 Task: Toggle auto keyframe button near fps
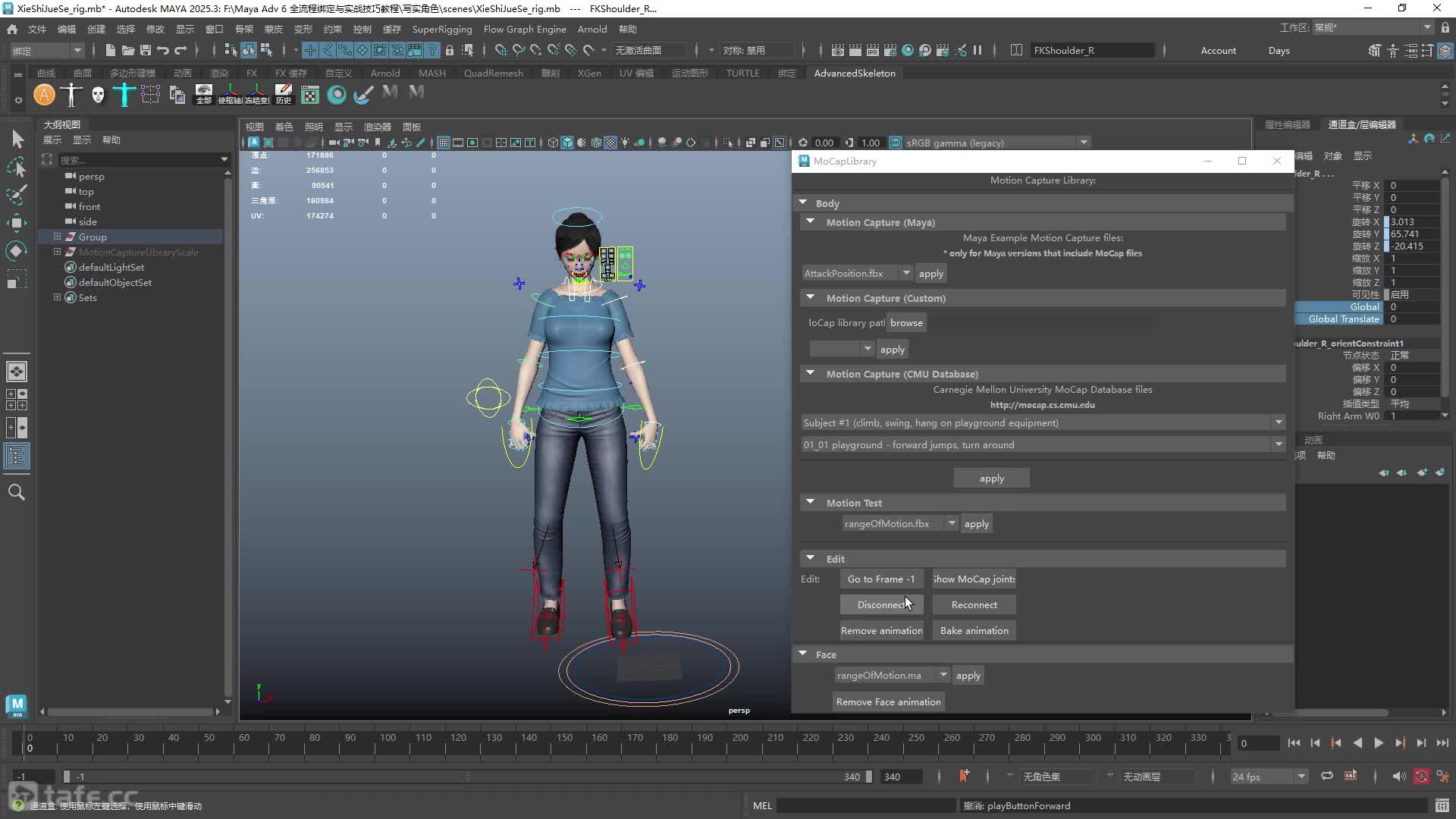pyautogui.click(x=1421, y=776)
